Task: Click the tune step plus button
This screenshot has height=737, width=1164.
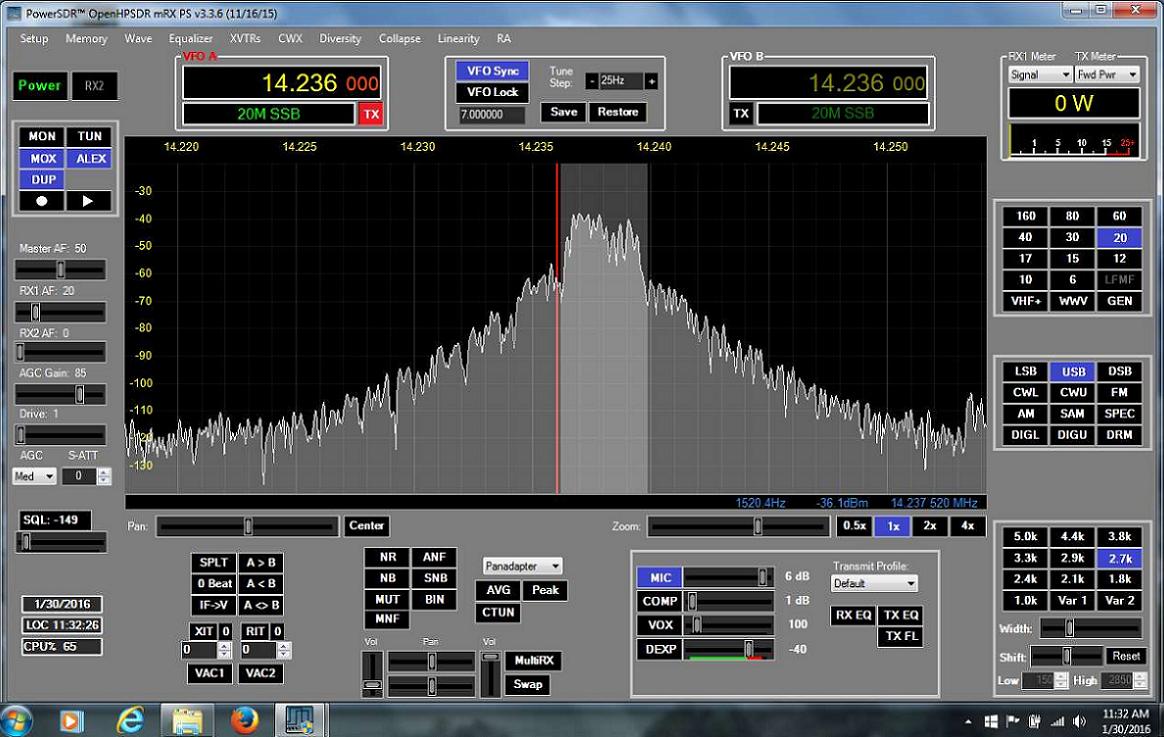Action: (652, 81)
